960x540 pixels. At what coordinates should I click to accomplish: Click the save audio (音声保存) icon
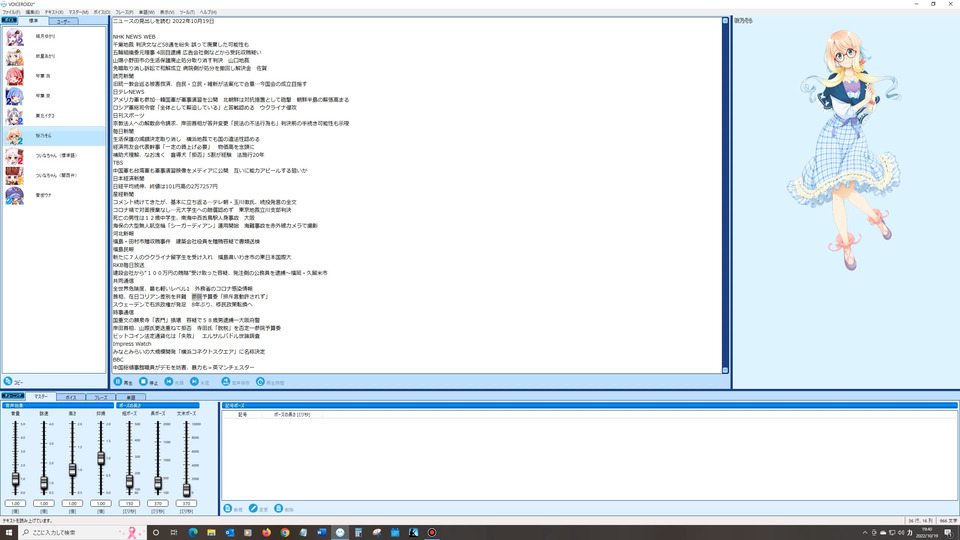pos(225,381)
